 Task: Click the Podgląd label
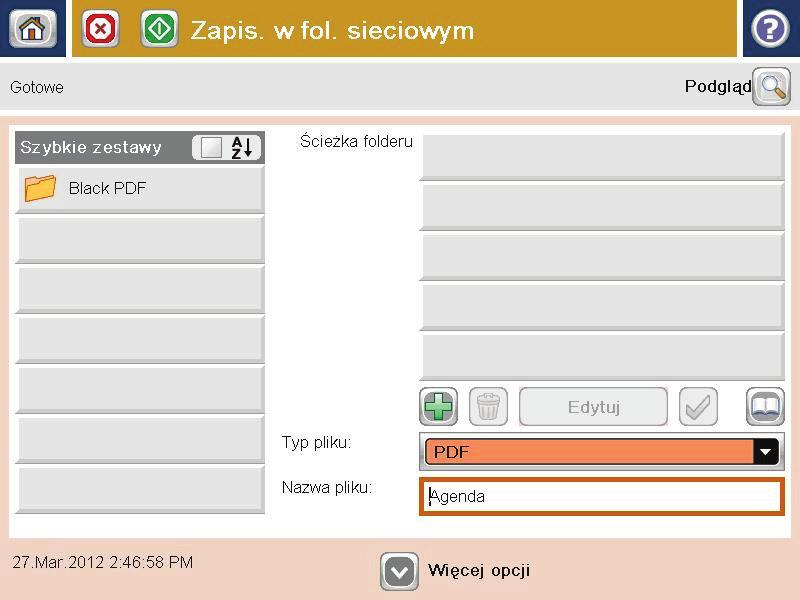(718, 87)
